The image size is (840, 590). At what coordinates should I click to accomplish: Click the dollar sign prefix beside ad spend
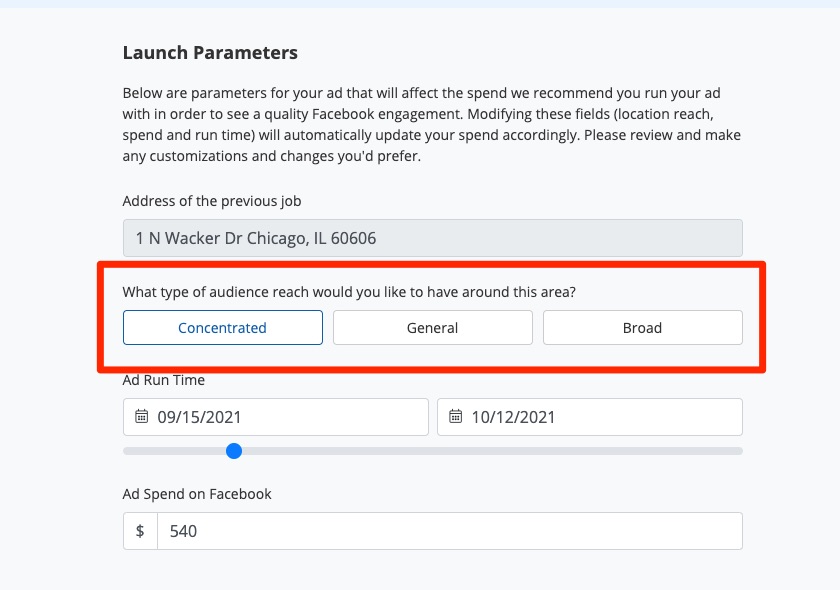140,531
